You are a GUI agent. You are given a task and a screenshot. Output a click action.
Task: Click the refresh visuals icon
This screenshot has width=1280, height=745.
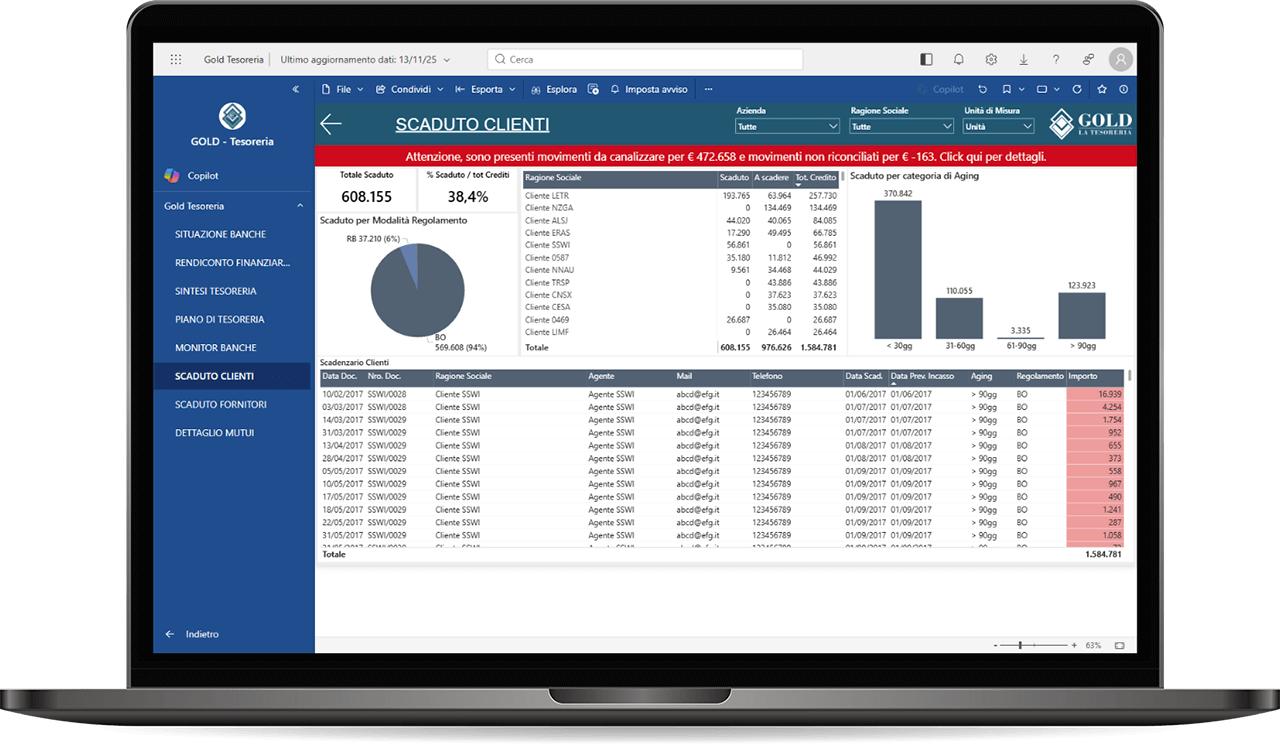click(x=1076, y=89)
